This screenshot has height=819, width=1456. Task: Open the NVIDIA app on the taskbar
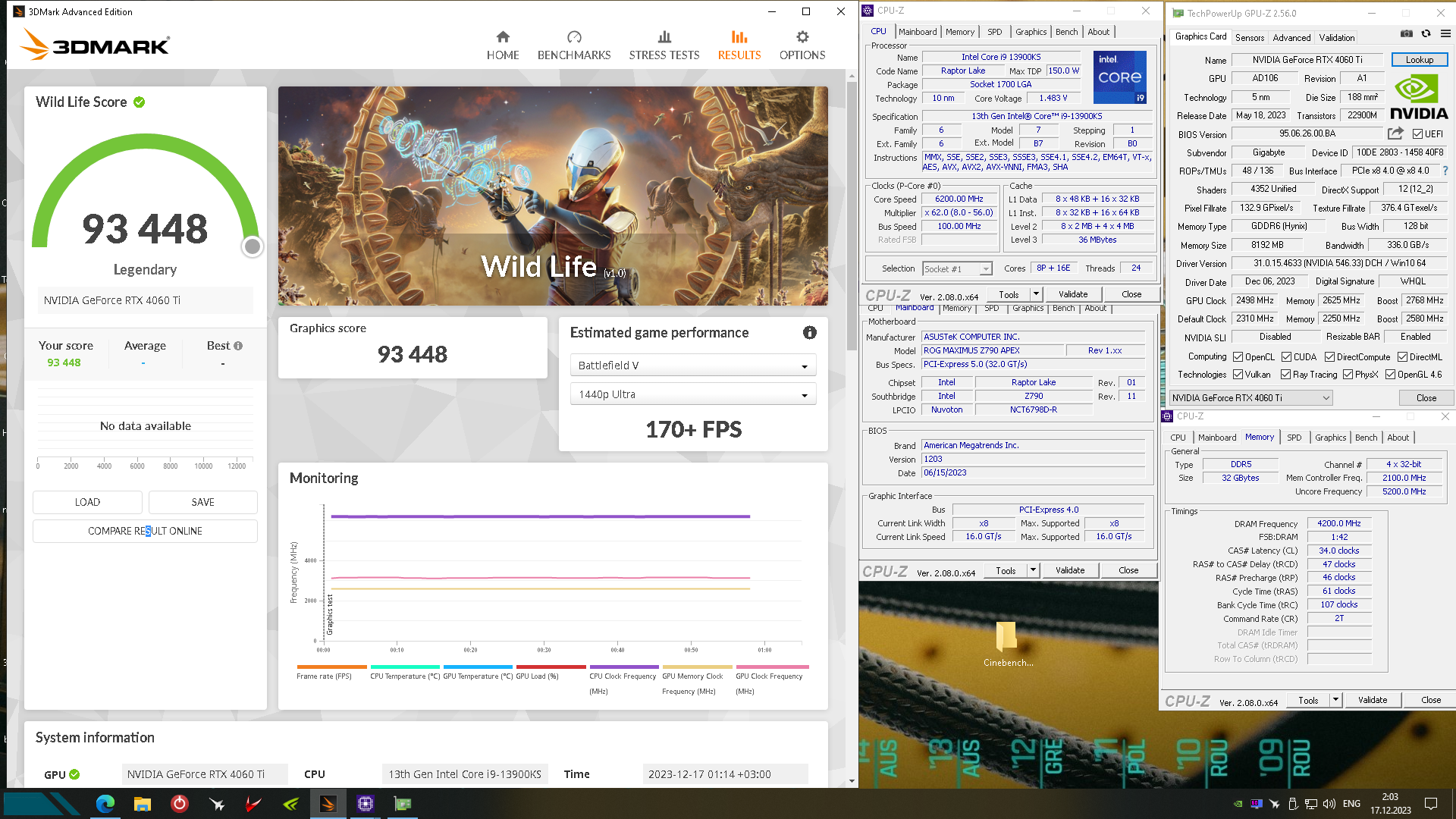click(x=290, y=804)
